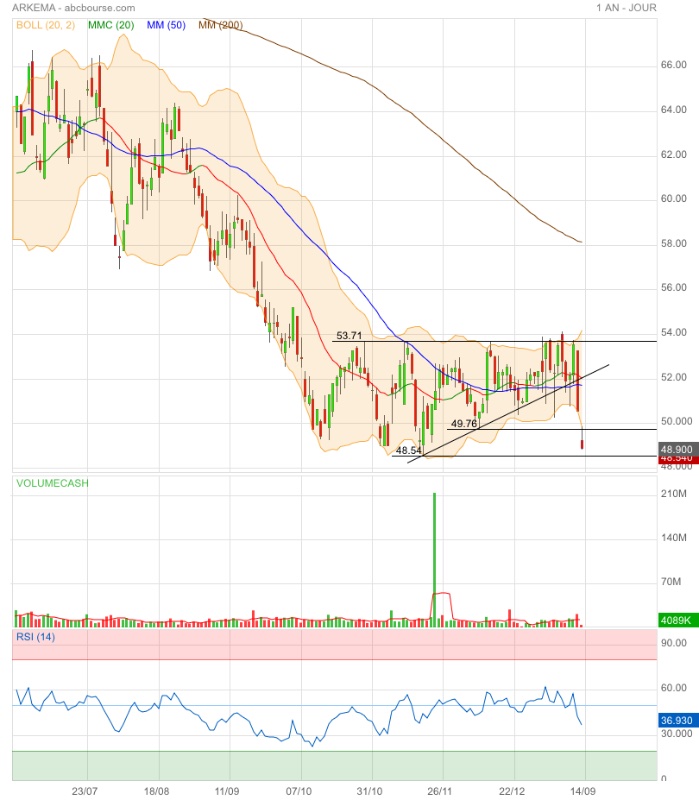Click the 30.000 RSI axis label
699x800 pixels.
677,733
